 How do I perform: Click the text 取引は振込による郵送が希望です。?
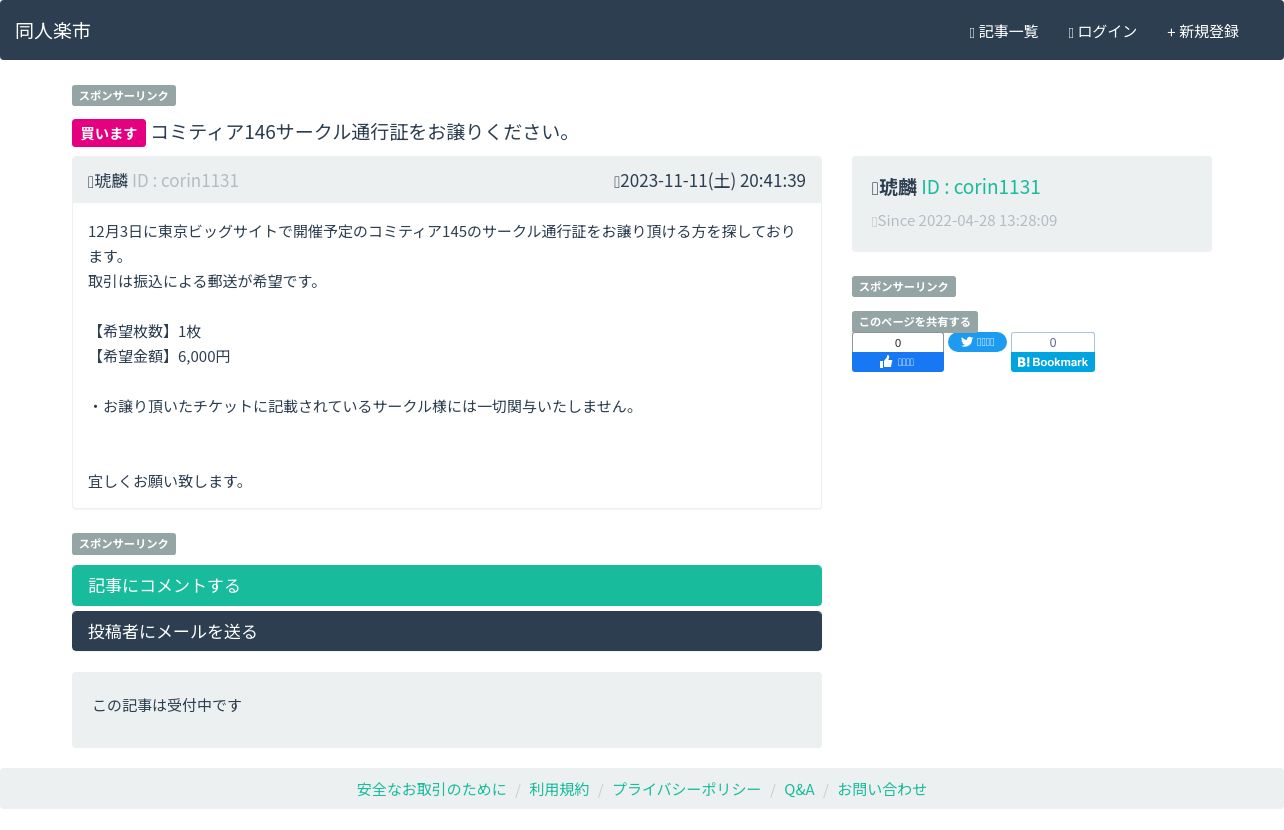(x=205, y=281)
